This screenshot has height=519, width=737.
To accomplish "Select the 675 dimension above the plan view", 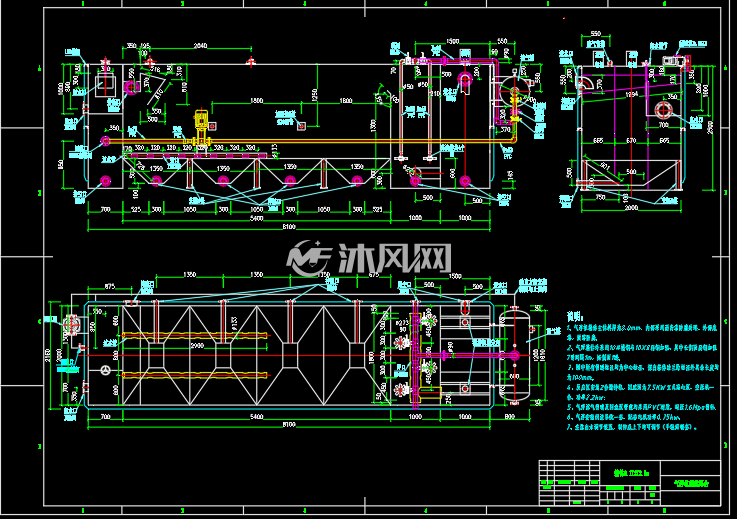I will pos(374,275).
